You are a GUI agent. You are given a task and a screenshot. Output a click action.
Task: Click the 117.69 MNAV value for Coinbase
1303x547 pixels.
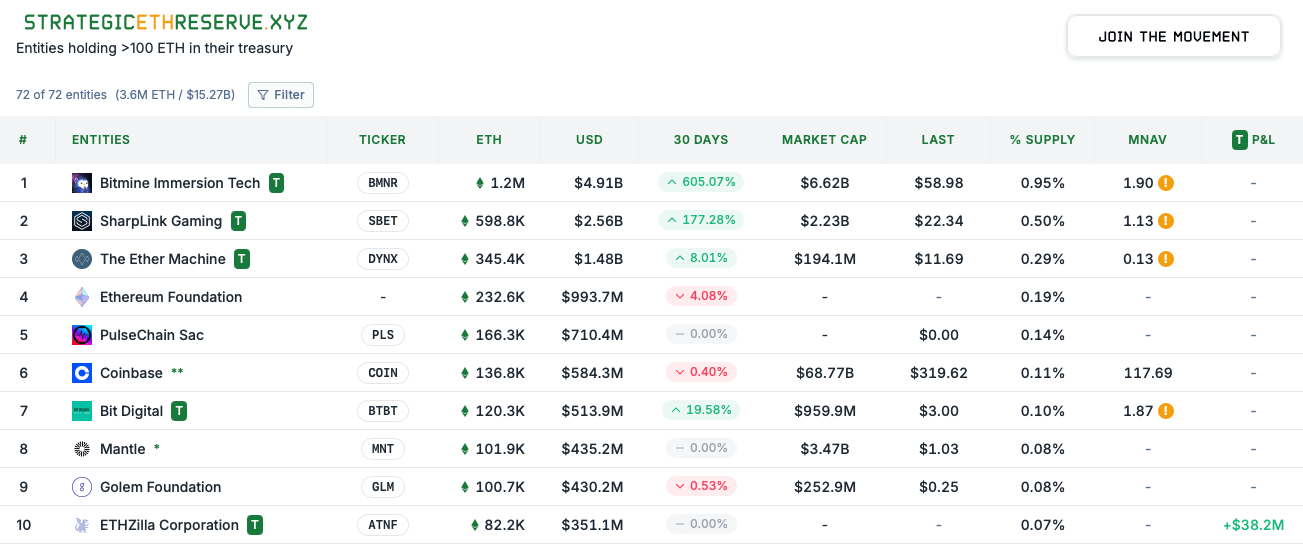[1148, 373]
